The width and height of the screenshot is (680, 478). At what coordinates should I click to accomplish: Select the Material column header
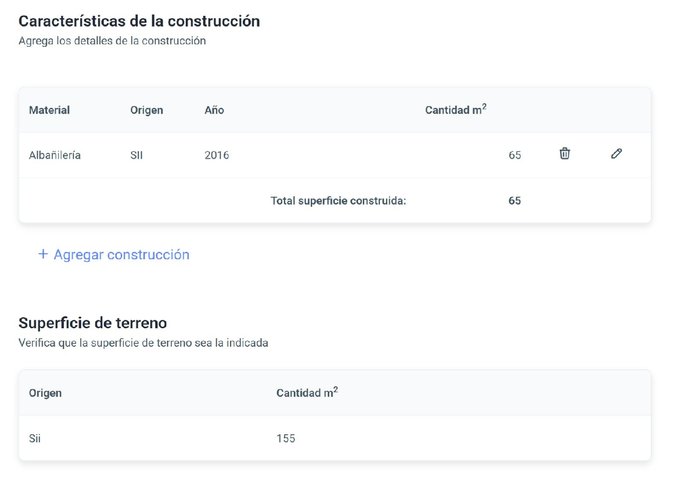[x=49, y=110]
